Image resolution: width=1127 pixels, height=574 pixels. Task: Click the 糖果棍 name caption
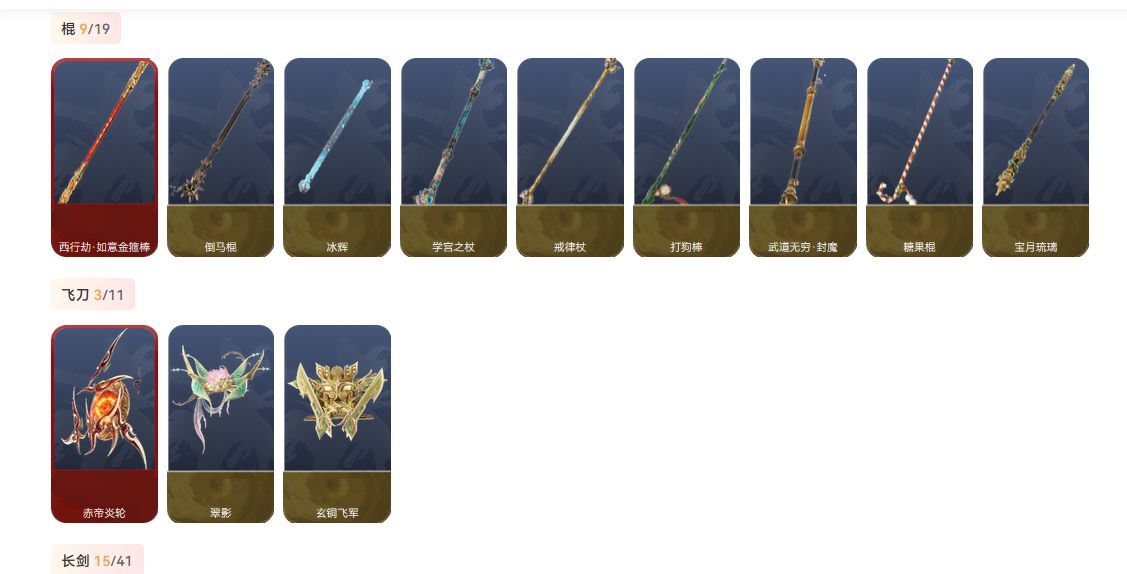[919, 247]
